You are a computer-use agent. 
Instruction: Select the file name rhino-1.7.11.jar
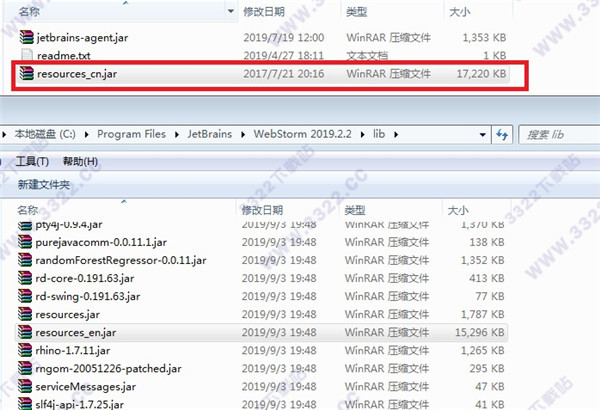pyautogui.click(x=73, y=351)
